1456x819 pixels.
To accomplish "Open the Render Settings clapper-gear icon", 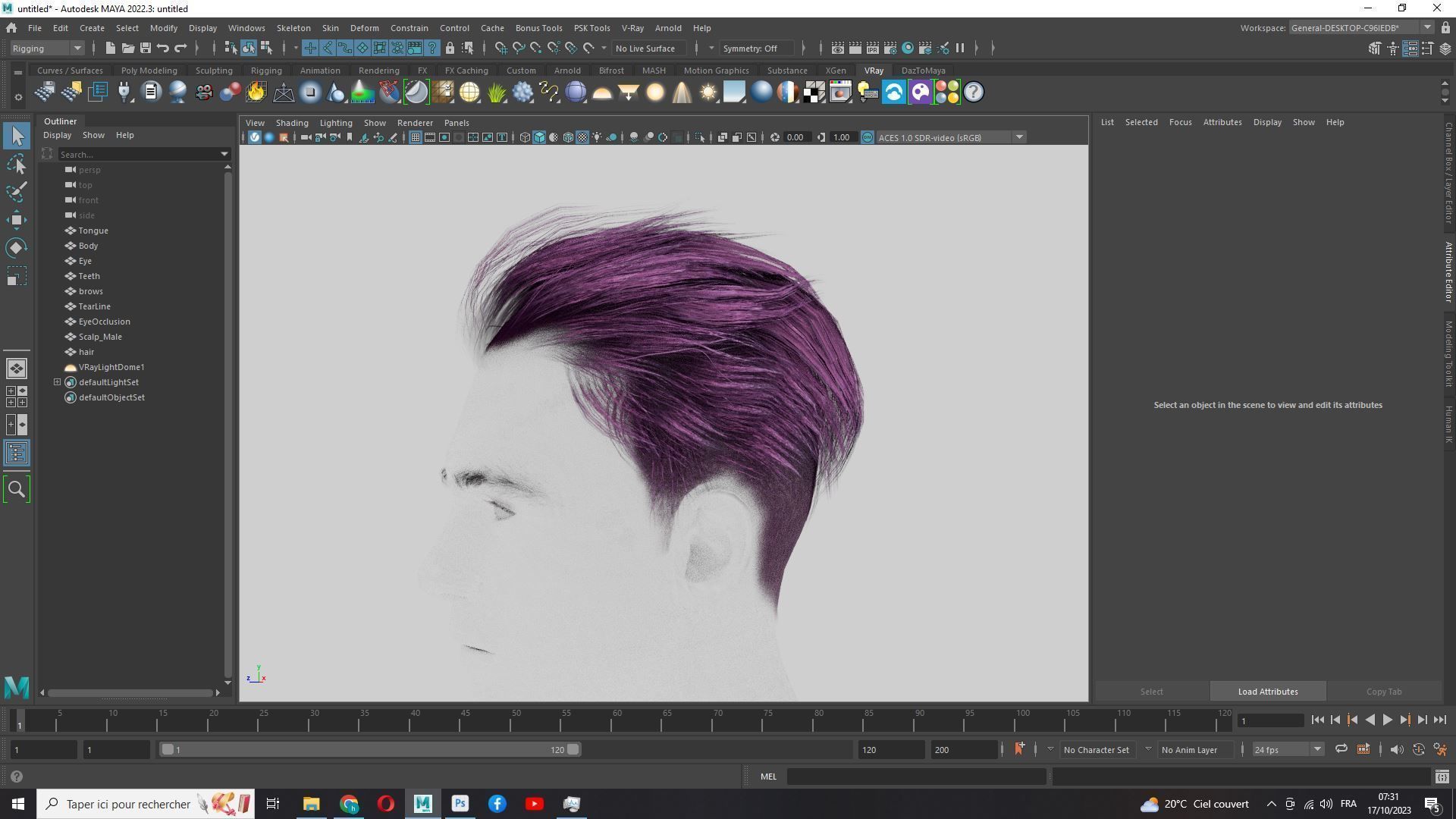I will pyautogui.click(x=890, y=48).
